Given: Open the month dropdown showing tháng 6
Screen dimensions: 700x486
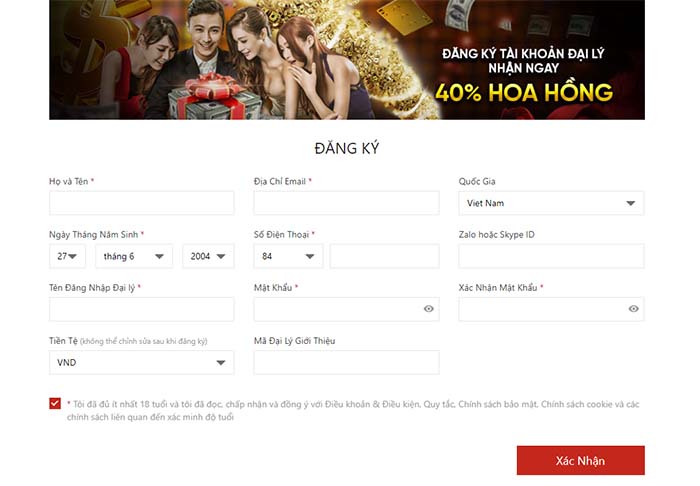Looking at the screenshot, I should coord(134,256).
